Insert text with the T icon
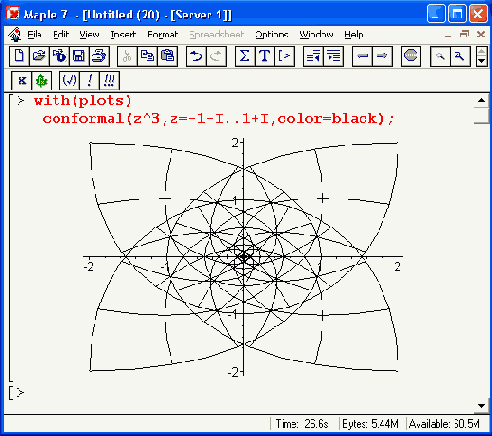Viewport: 492px width, 436px height. pos(265,56)
